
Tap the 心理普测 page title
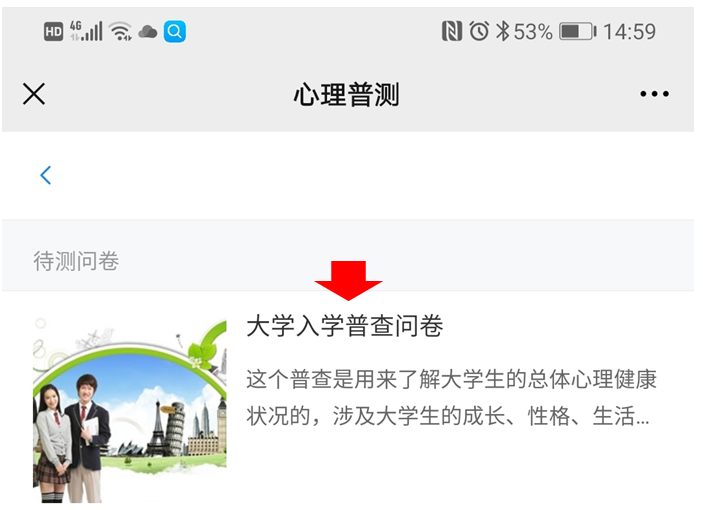[346, 95]
